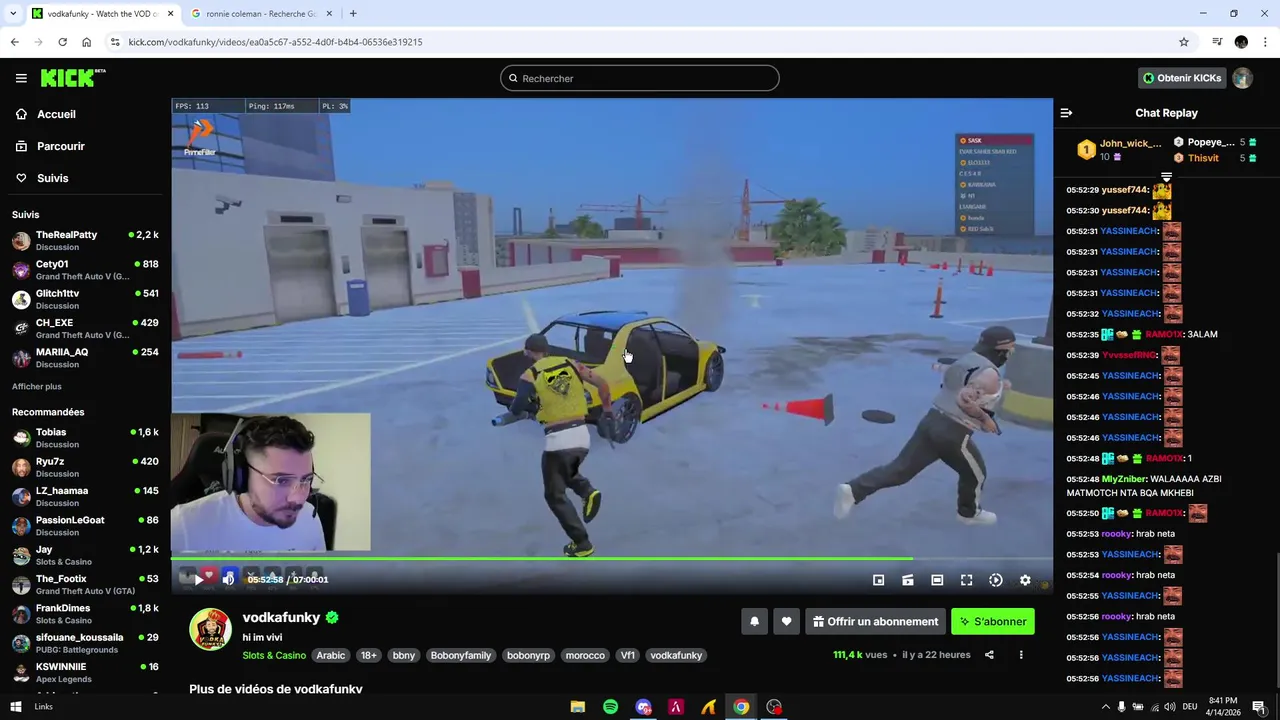Open Spotify from the taskbar

pos(610,707)
